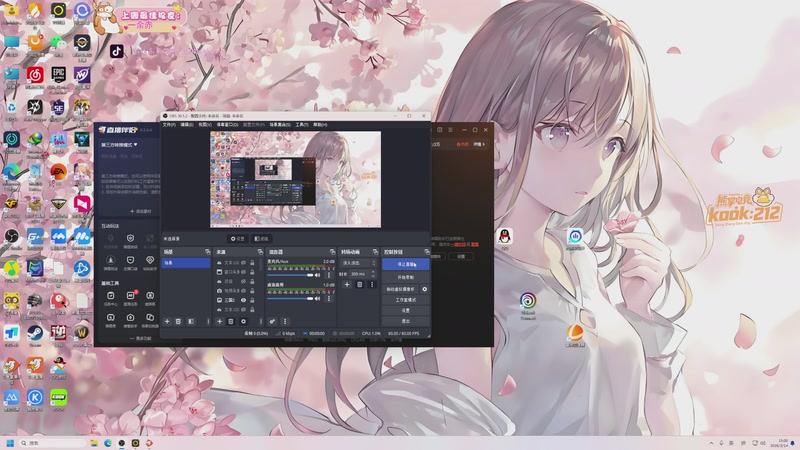Open the transition type dropdown 淡入淡出

[359, 263]
